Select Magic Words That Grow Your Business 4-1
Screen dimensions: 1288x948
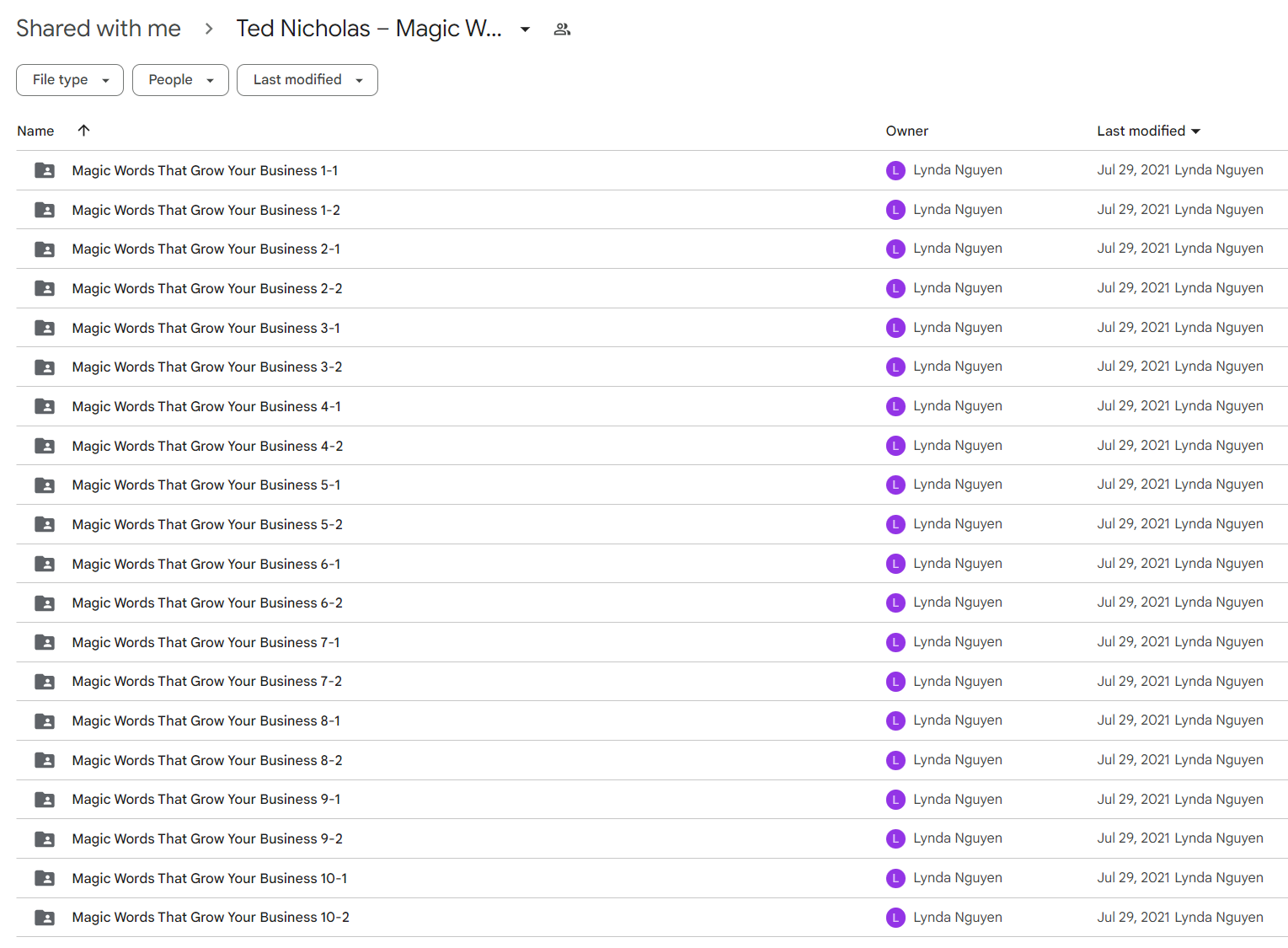pyautogui.click(x=206, y=406)
